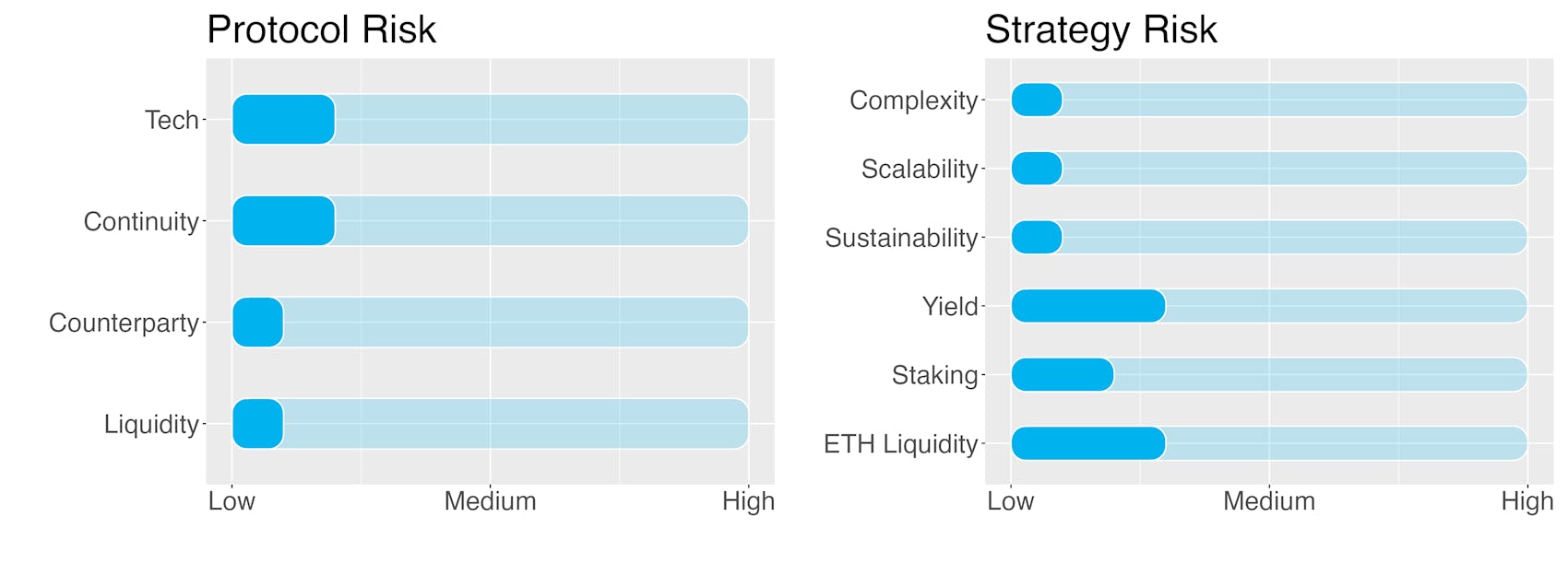The image size is (1568, 564).
Task: Click the Sustainability bar's dark segment
Action: (x=1037, y=238)
